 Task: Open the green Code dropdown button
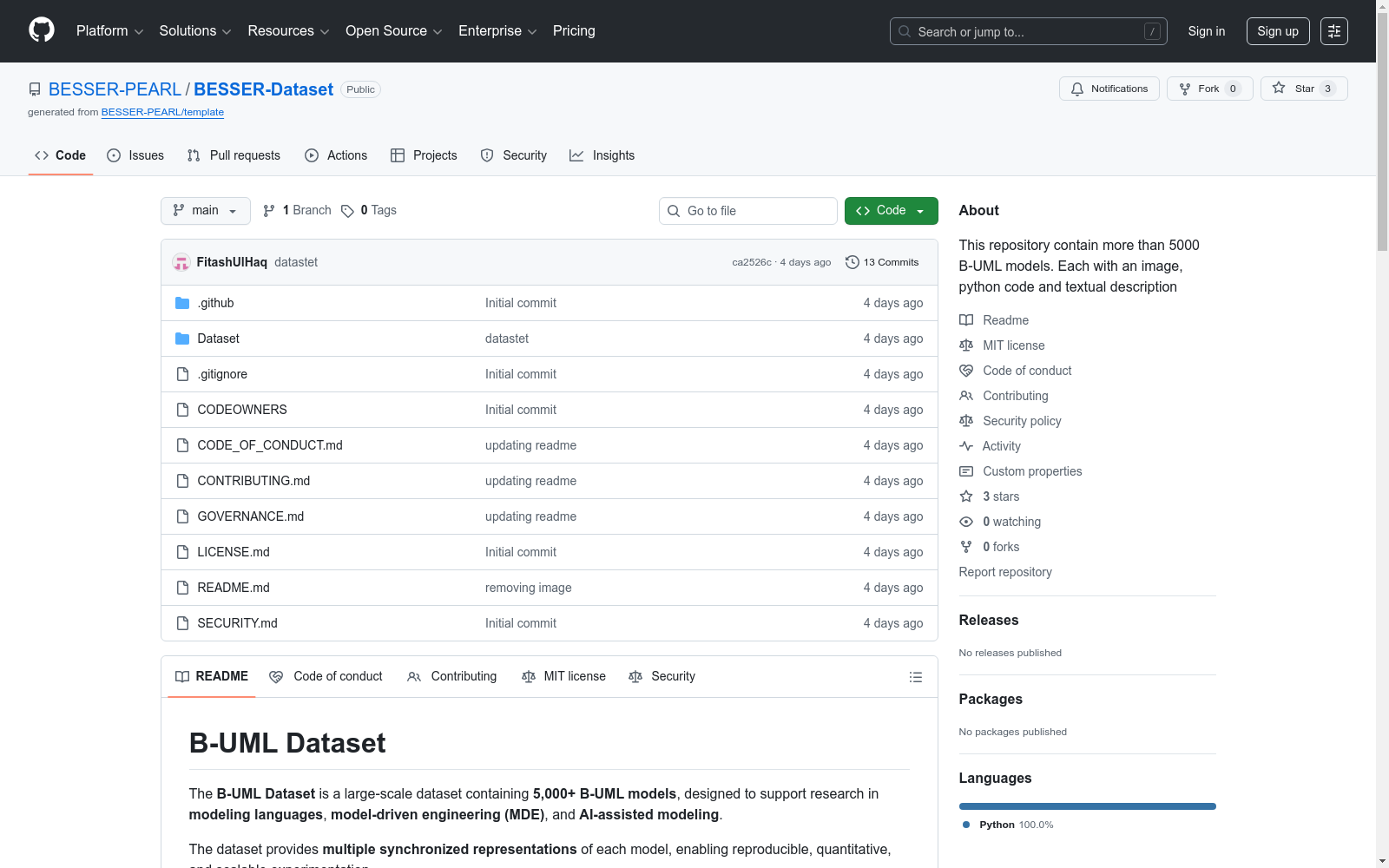(892, 211)
